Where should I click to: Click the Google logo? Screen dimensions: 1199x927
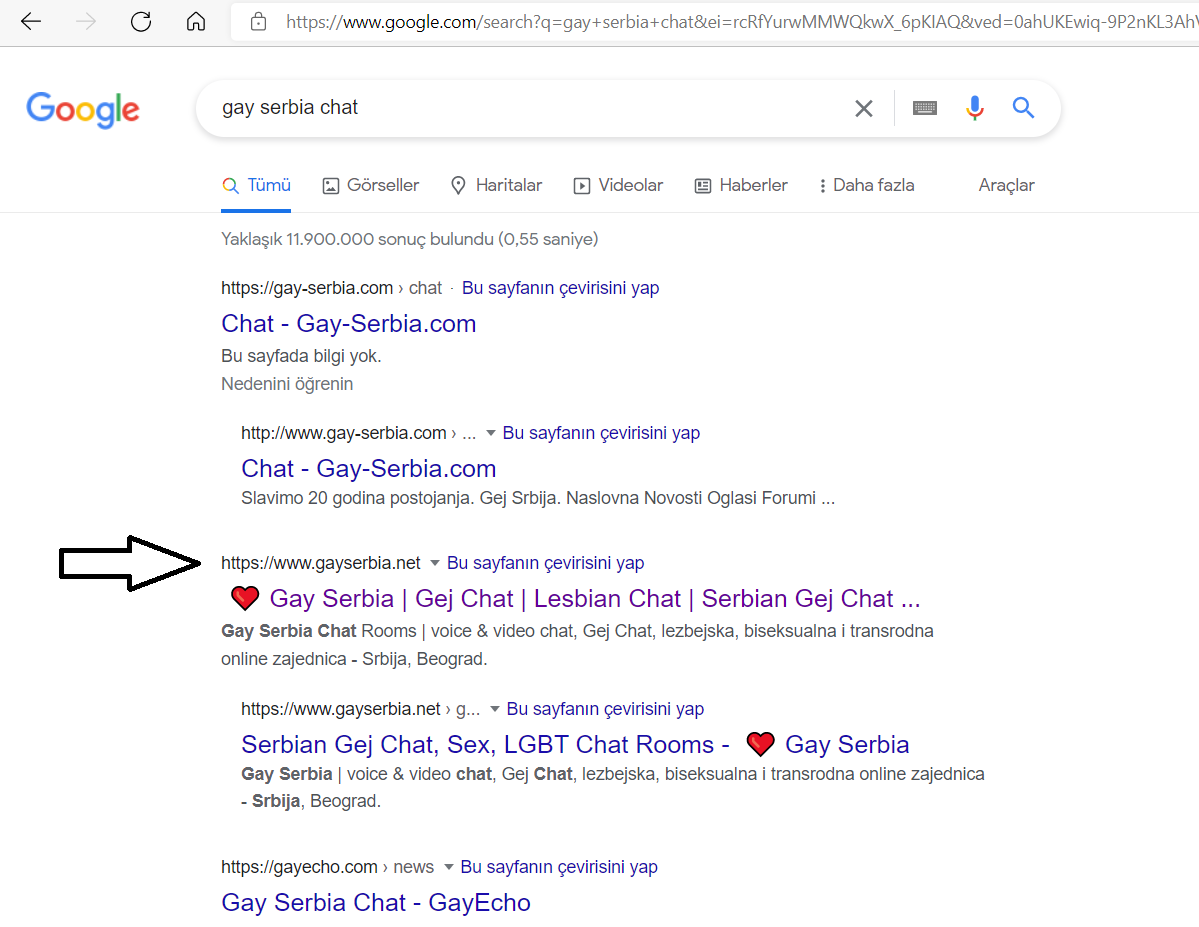pyautogui.click(x=83, y=109)
